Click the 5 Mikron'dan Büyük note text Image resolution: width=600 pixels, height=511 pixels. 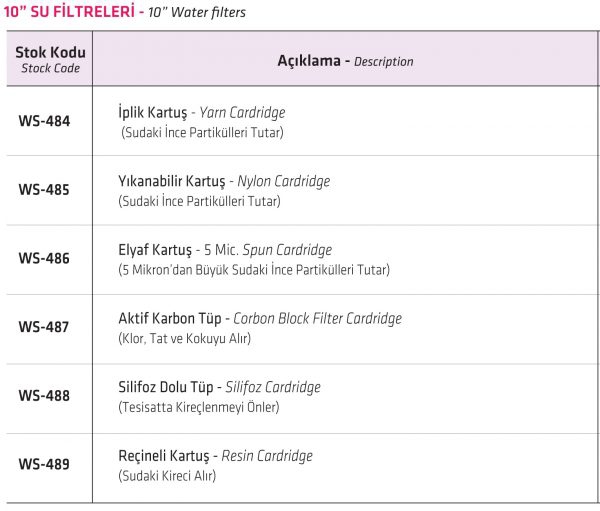[254, 270]
